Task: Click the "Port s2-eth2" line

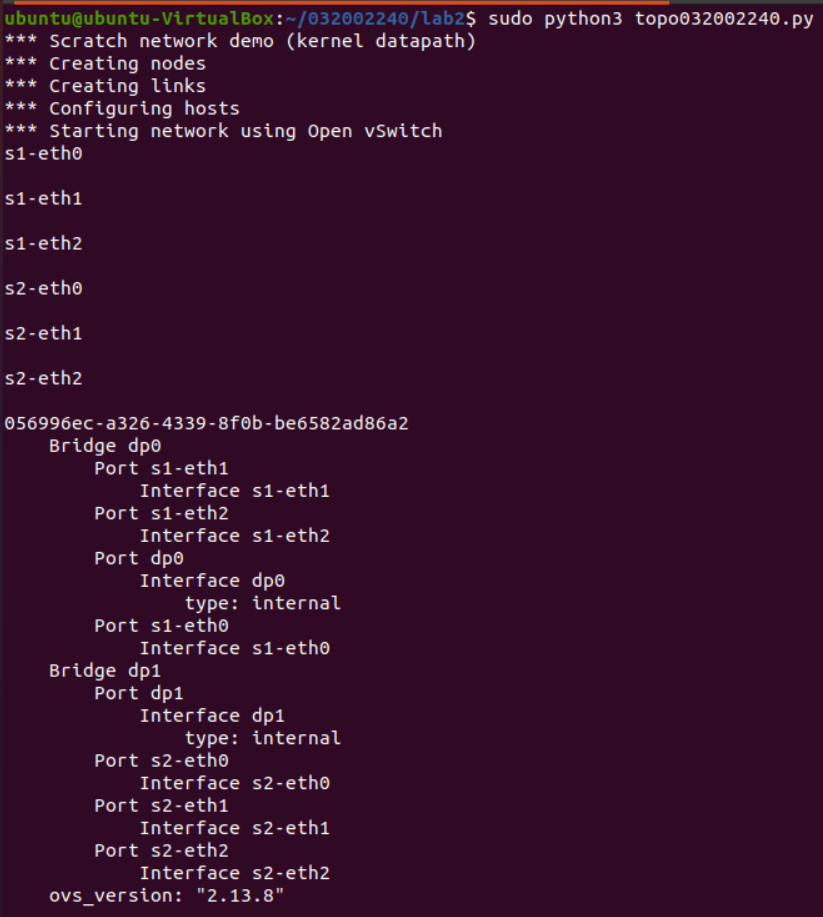Action: click(x=161, y=851)
